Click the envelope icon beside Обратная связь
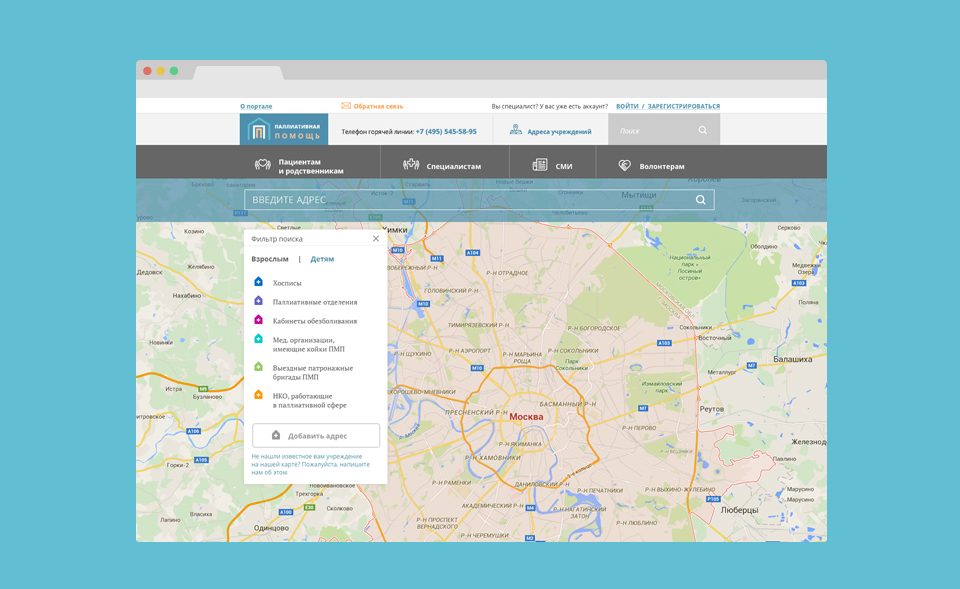Viewport: 960px width, 589px height. pos(346,106)
